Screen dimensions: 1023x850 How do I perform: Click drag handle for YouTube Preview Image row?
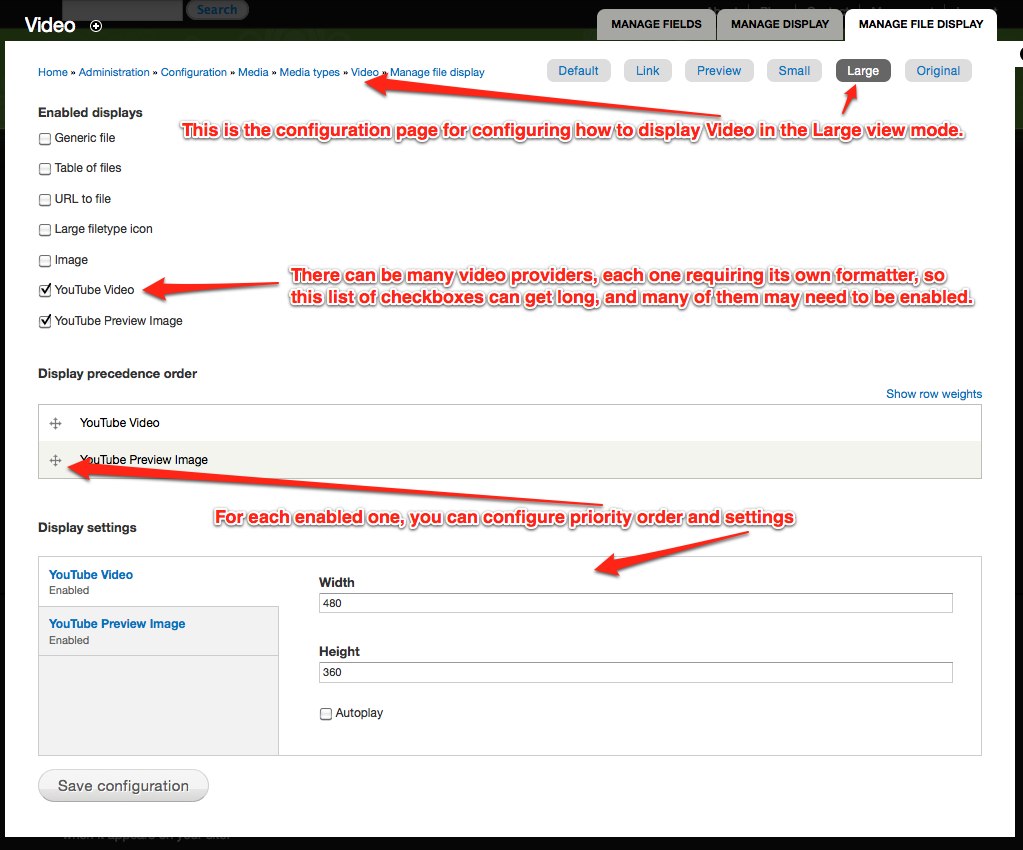[56, 460]
